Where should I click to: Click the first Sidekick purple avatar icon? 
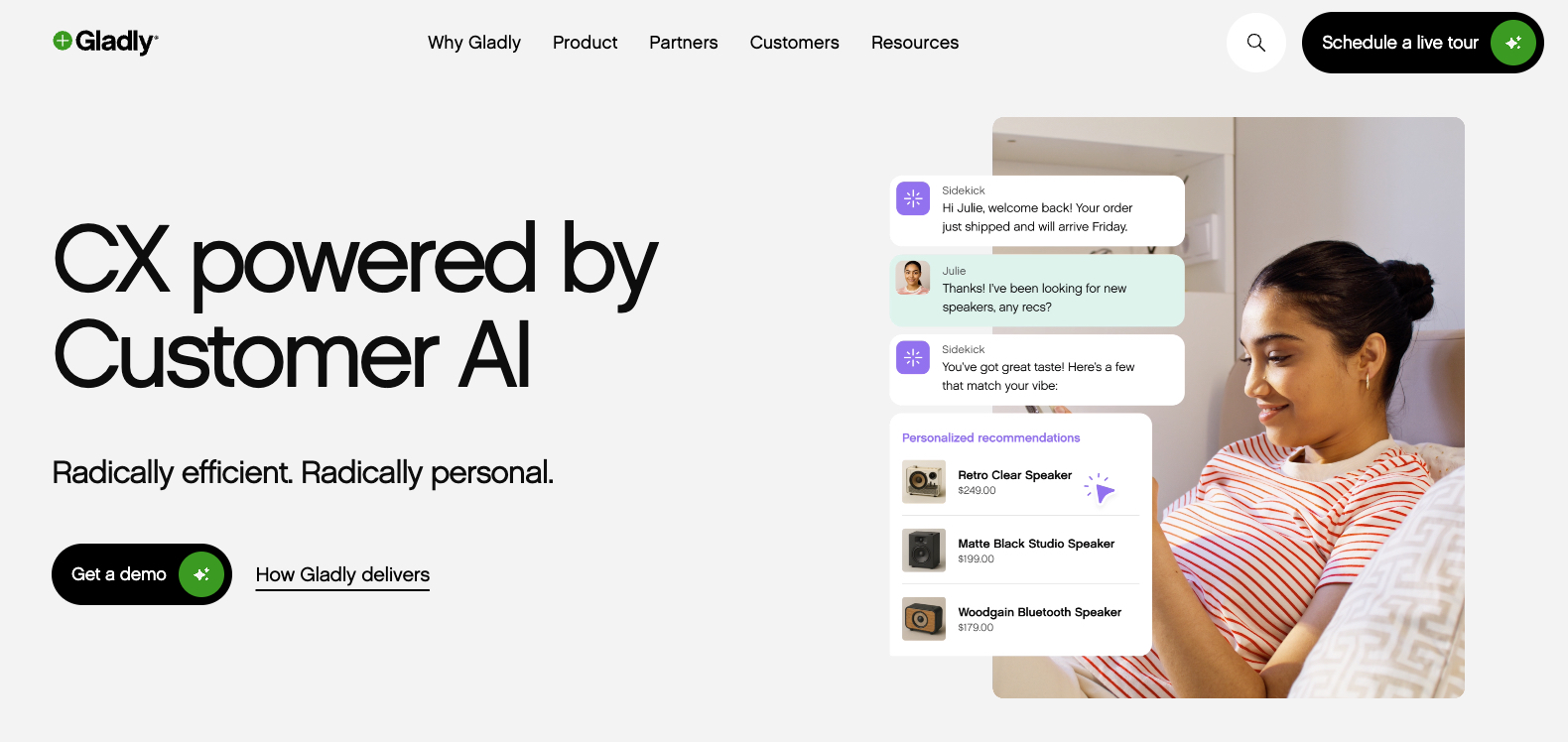point(913,198)
